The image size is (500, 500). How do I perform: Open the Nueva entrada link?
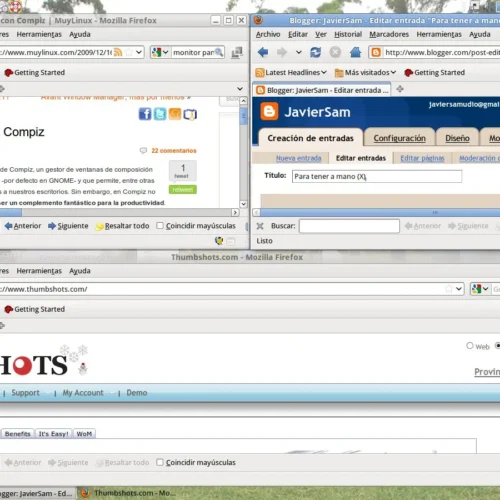click(299, 158)
